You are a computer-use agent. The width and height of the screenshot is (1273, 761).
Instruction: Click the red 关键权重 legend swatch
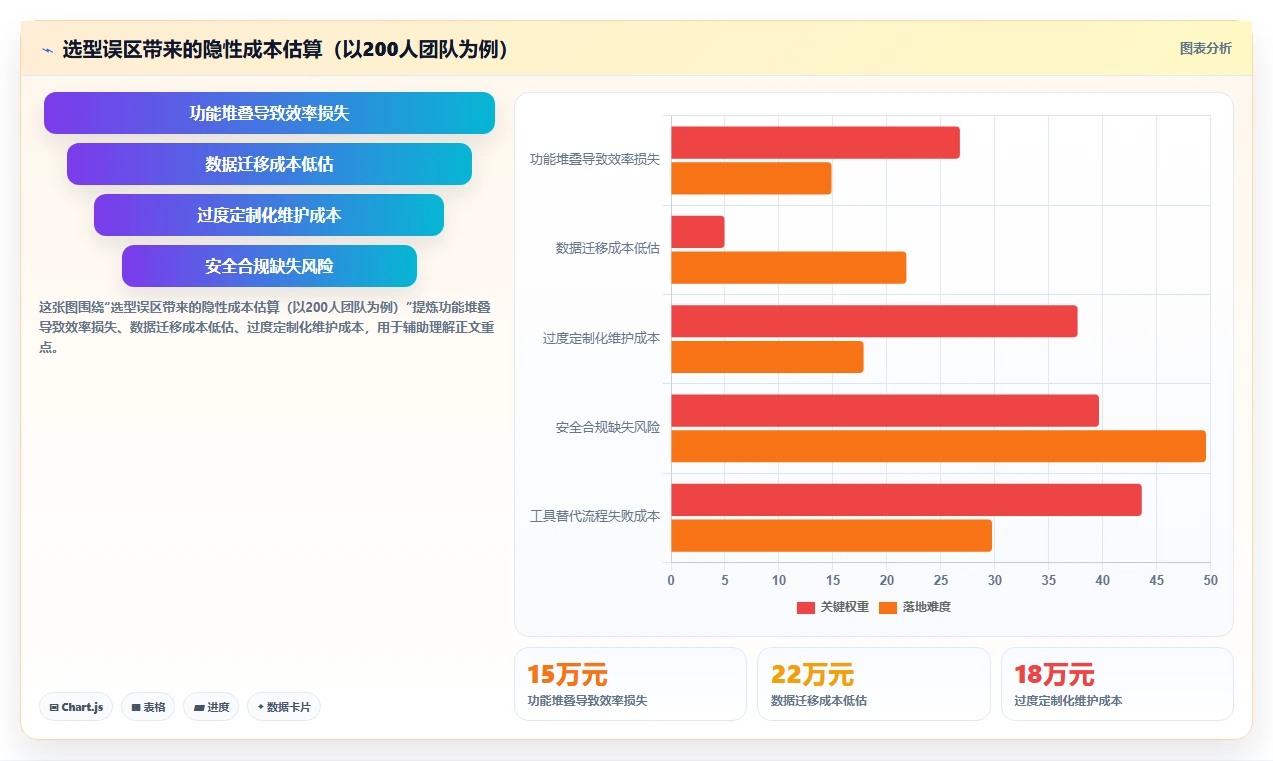(x=806, y=607)
